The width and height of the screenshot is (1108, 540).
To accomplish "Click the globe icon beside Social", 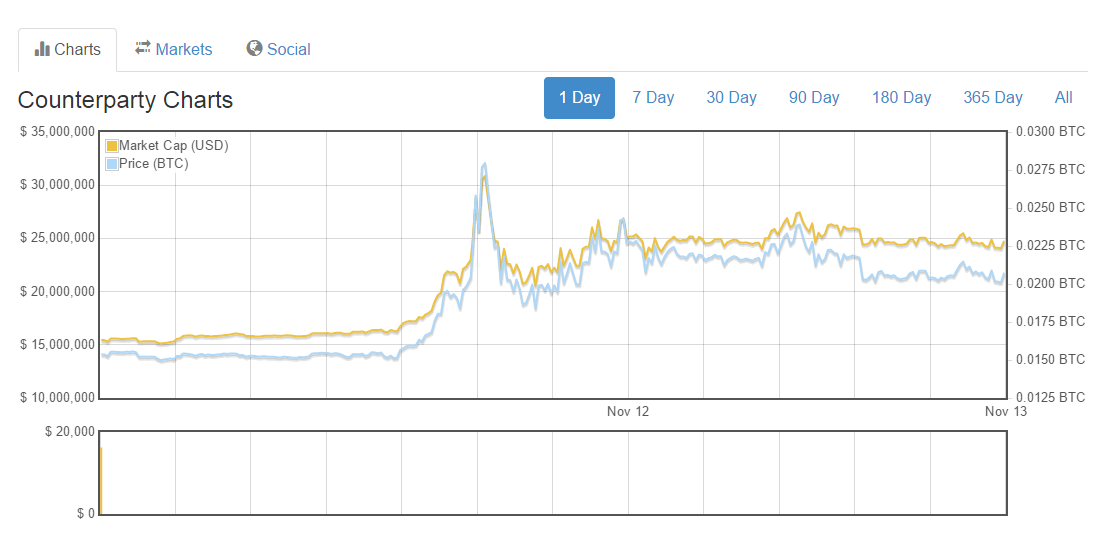I will coord(254,48).
